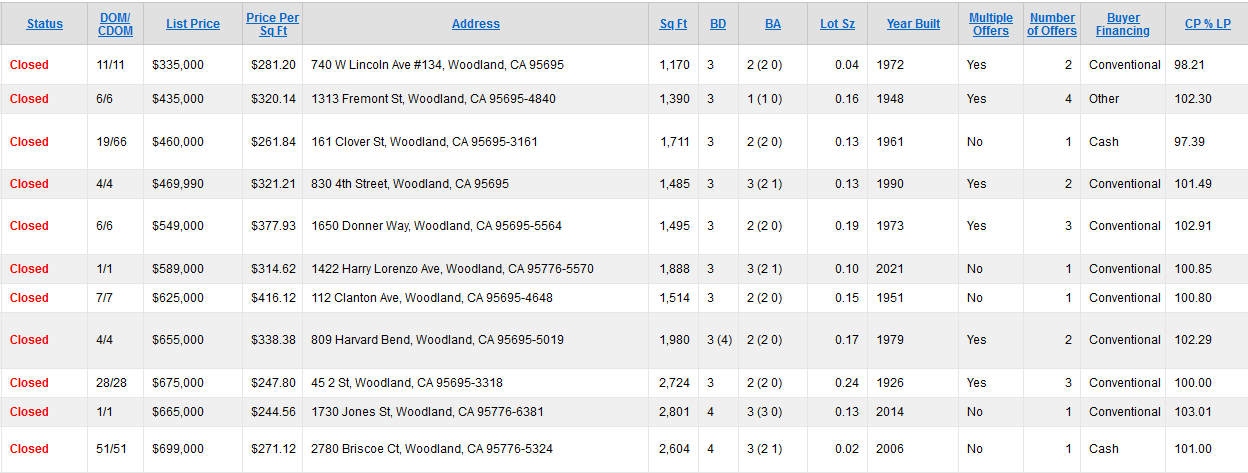Sort by Year Built header
Viewport: 1248px width, 473px height.
913,24
